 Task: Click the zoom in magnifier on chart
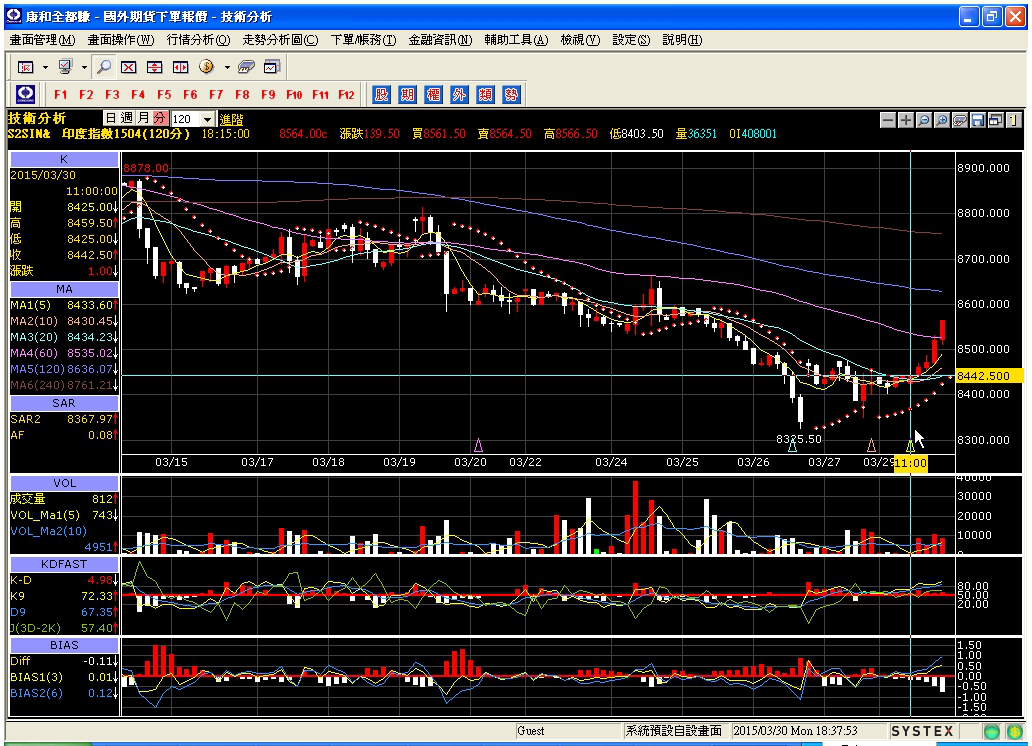point(942,120)
